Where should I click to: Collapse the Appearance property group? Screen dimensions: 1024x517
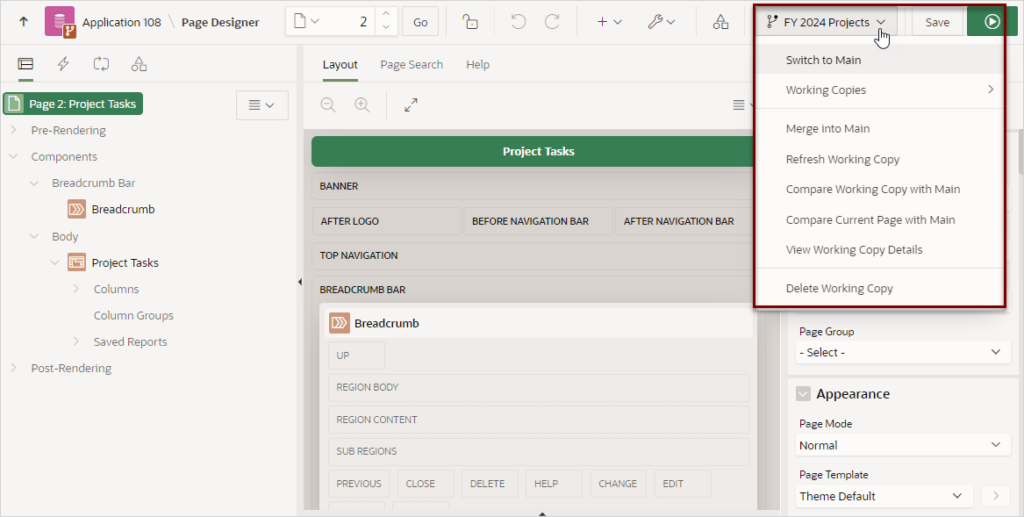click(x=803, y=394)
